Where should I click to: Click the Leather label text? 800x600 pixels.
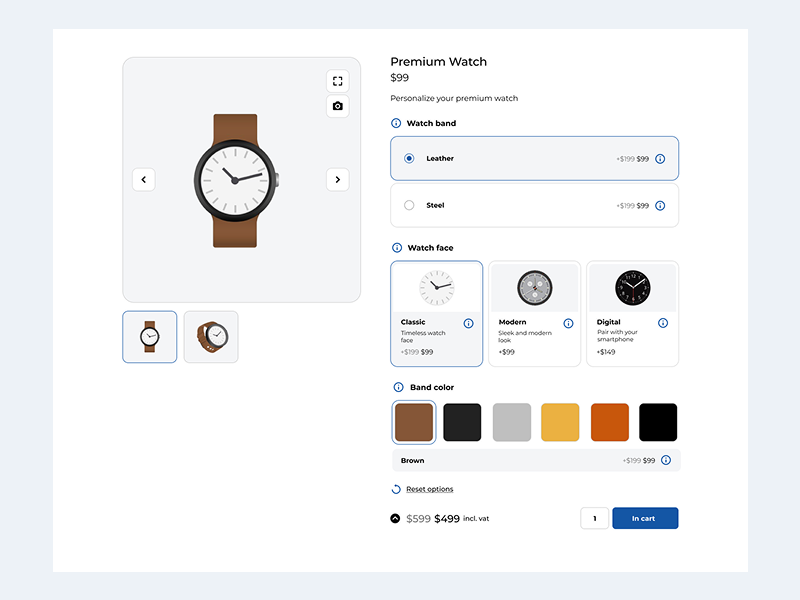point(440,158)
